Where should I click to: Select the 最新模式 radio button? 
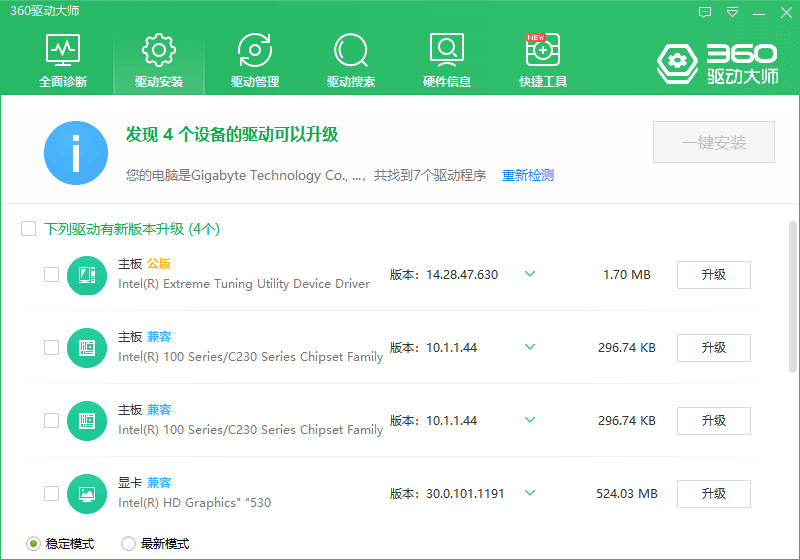click(129, 544)
